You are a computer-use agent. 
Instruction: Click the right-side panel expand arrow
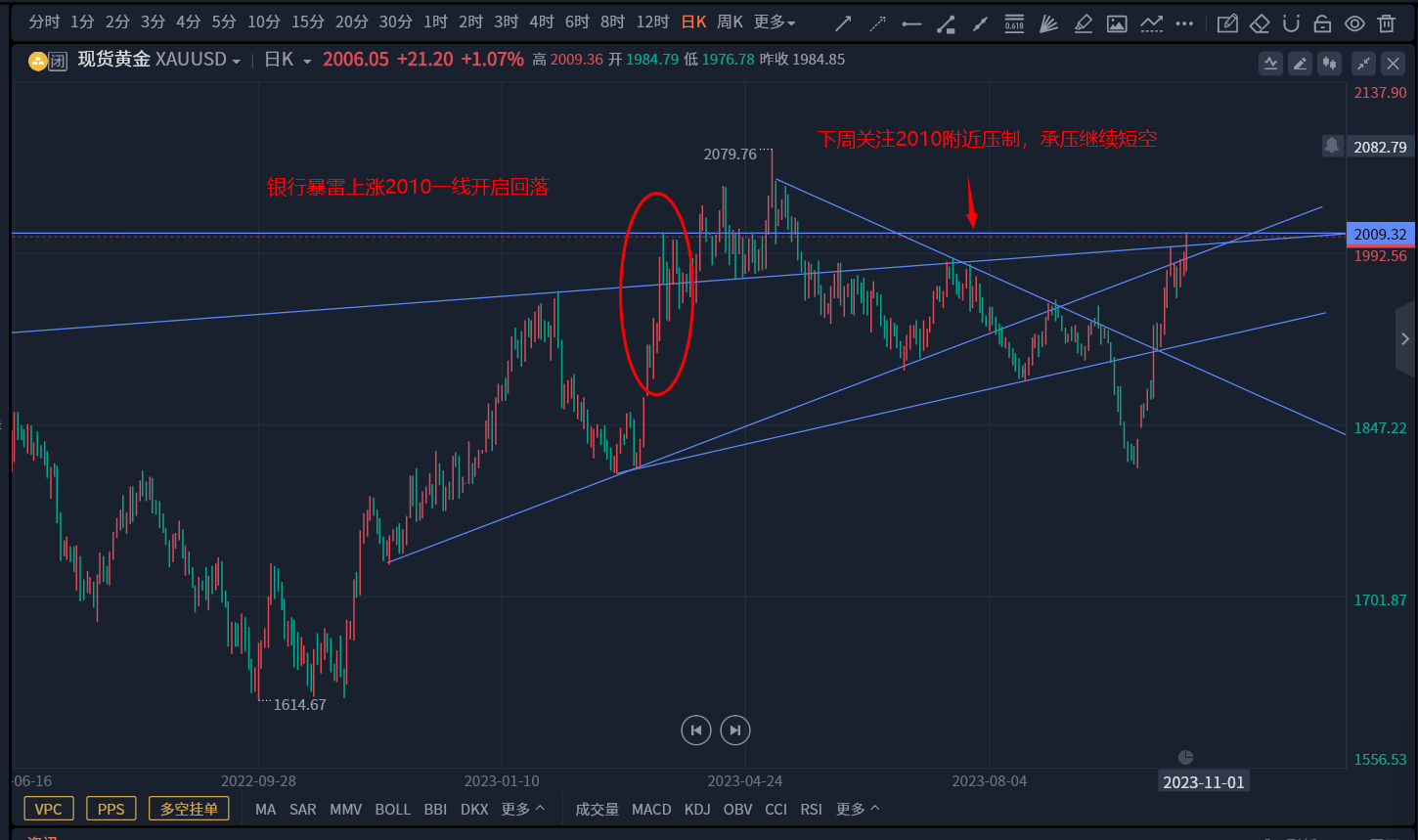[x=1405, y=339]
